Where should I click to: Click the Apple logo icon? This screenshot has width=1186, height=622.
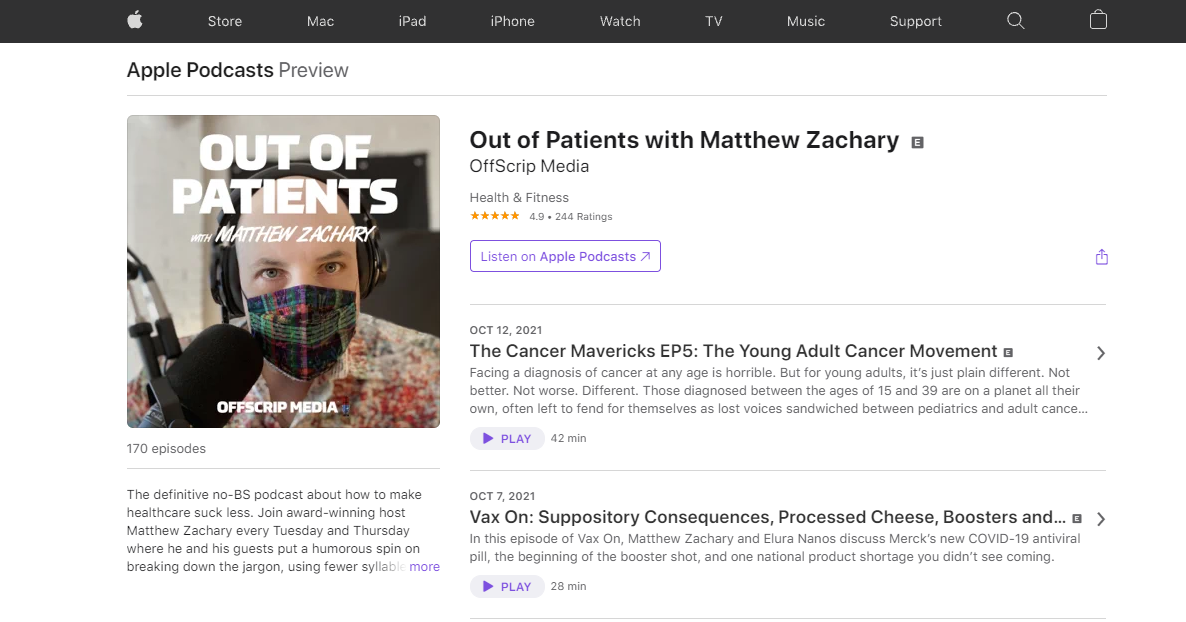135,20
